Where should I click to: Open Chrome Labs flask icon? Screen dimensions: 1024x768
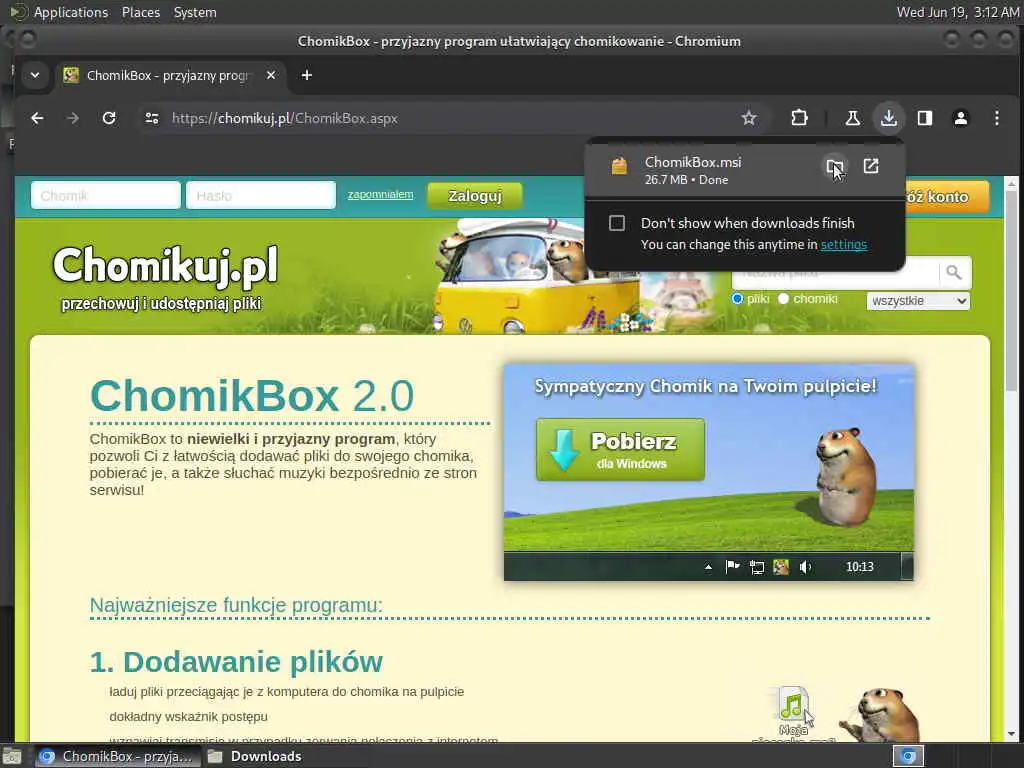click(x=852, y=118)
